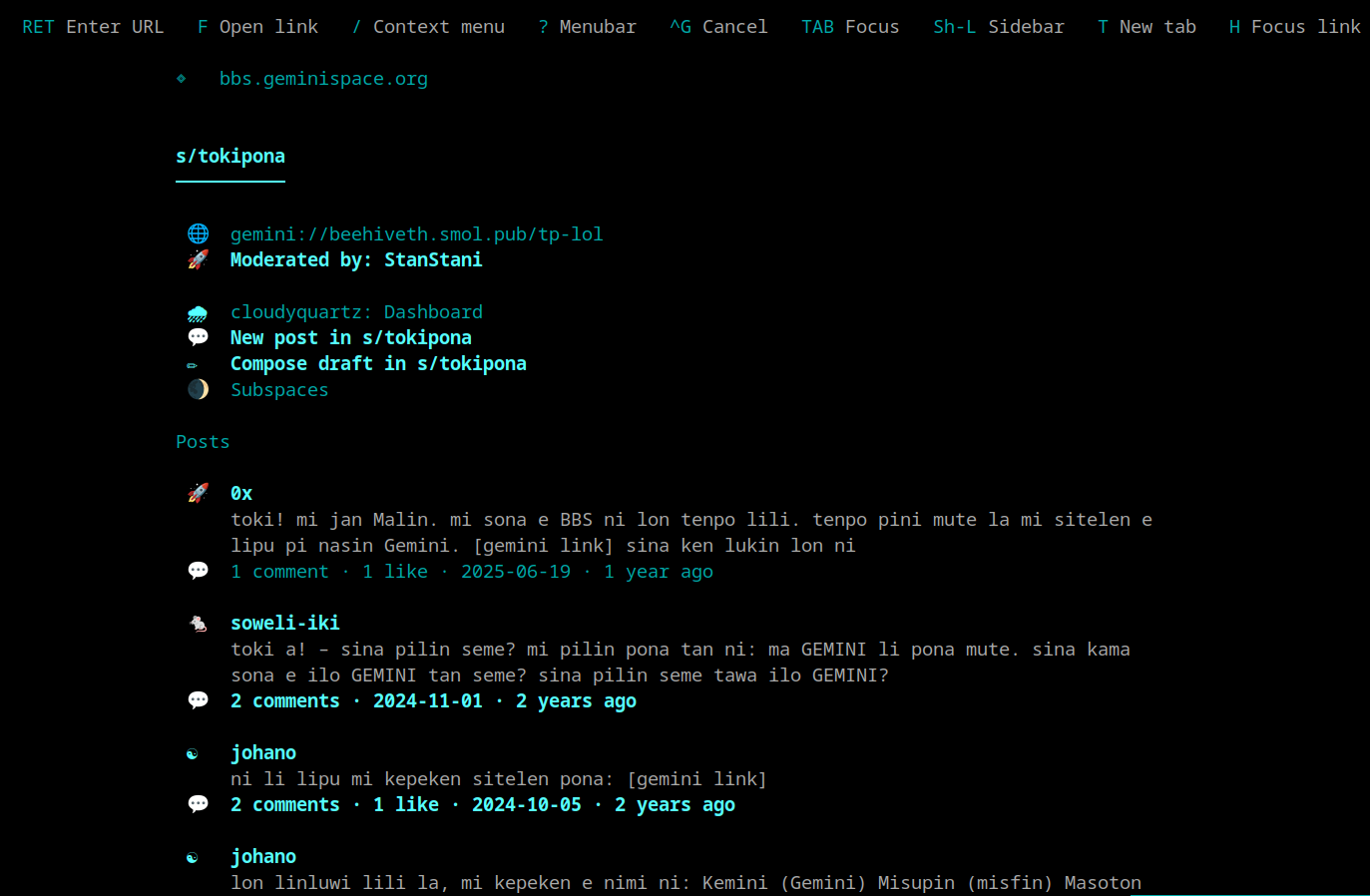Select RET Enter URL shortcut
Viewport: 1370px width, 896px height.
pos(93,27)
